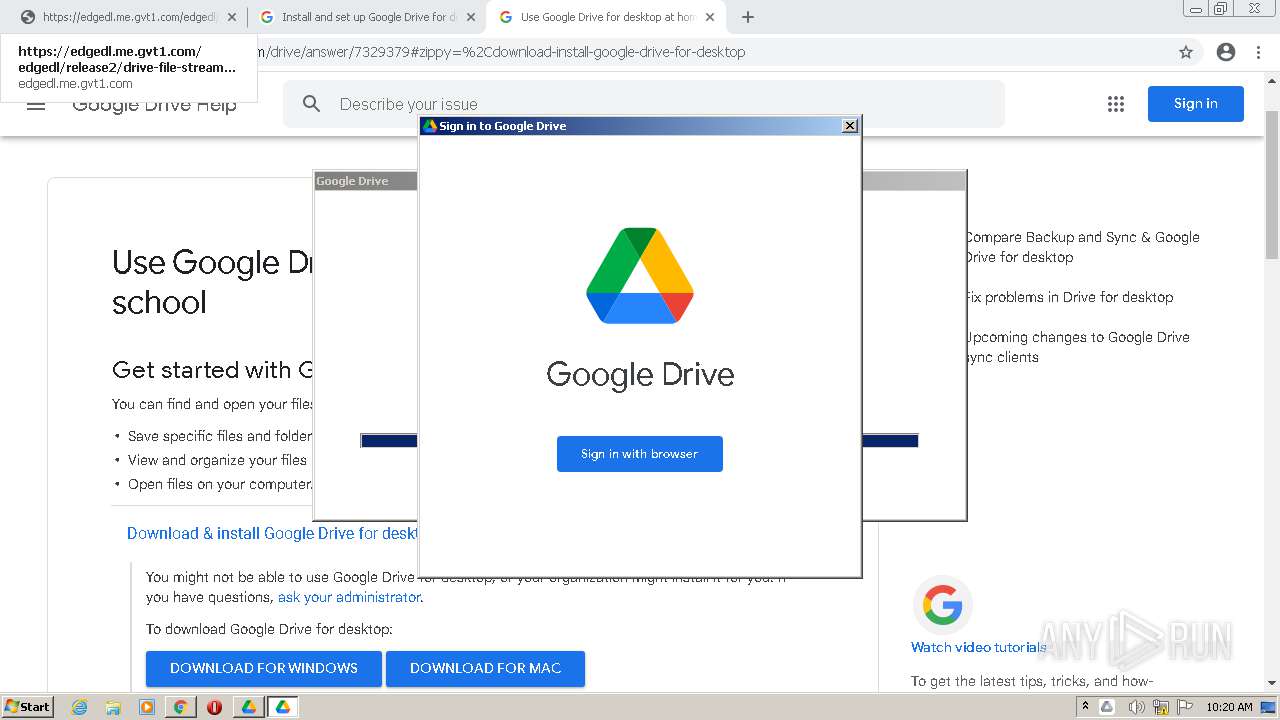Click the volume speaker tray icon

[x=1137, y=707]
